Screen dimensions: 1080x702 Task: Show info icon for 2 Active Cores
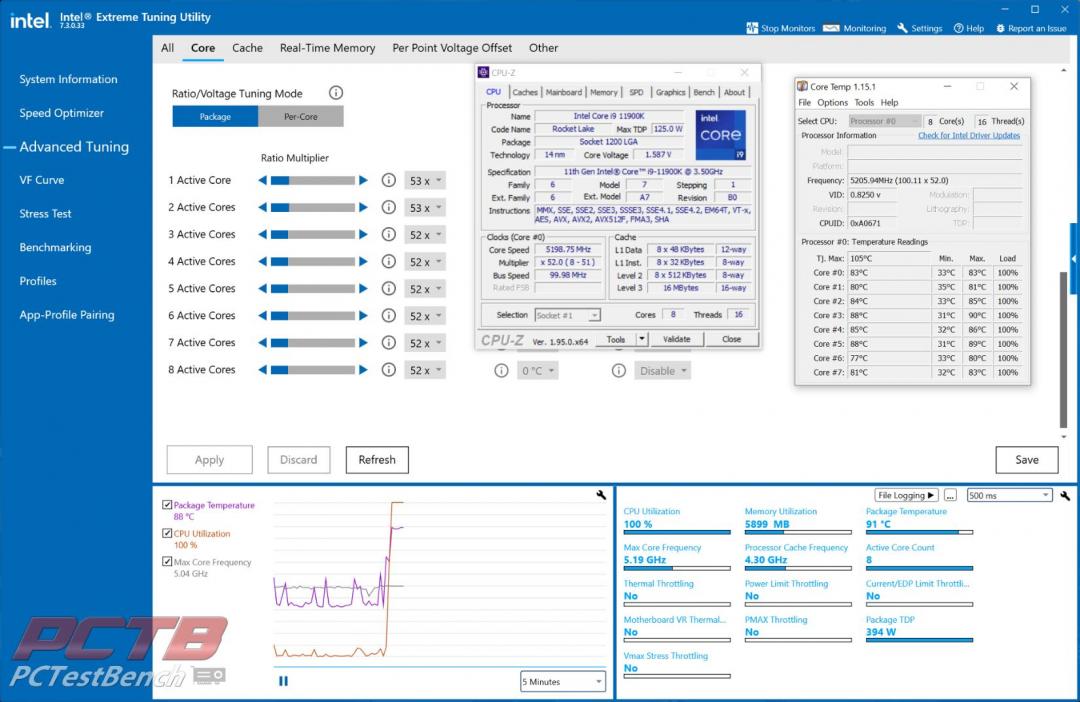point(388,207)
